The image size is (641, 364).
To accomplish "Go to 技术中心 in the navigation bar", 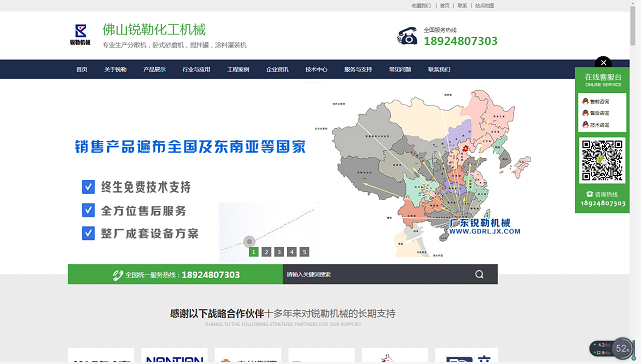I will (x=316, y=70).
